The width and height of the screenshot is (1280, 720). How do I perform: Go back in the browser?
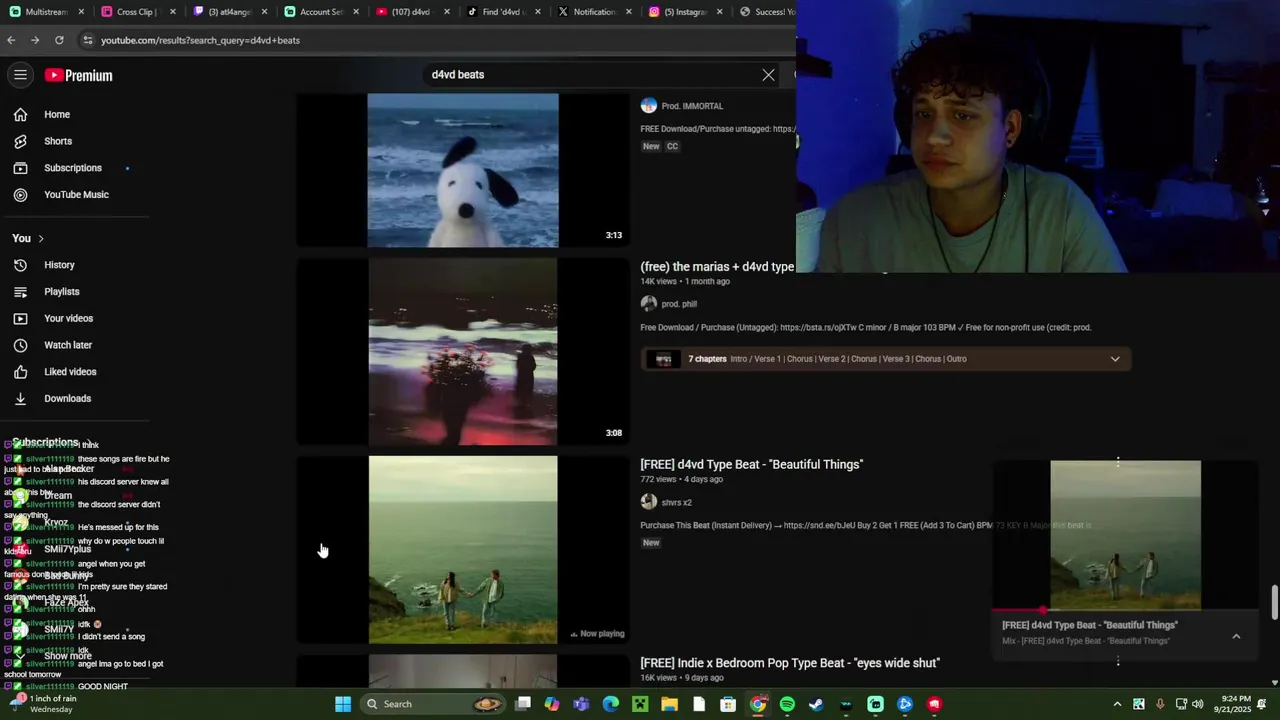(x=11, y=40)
